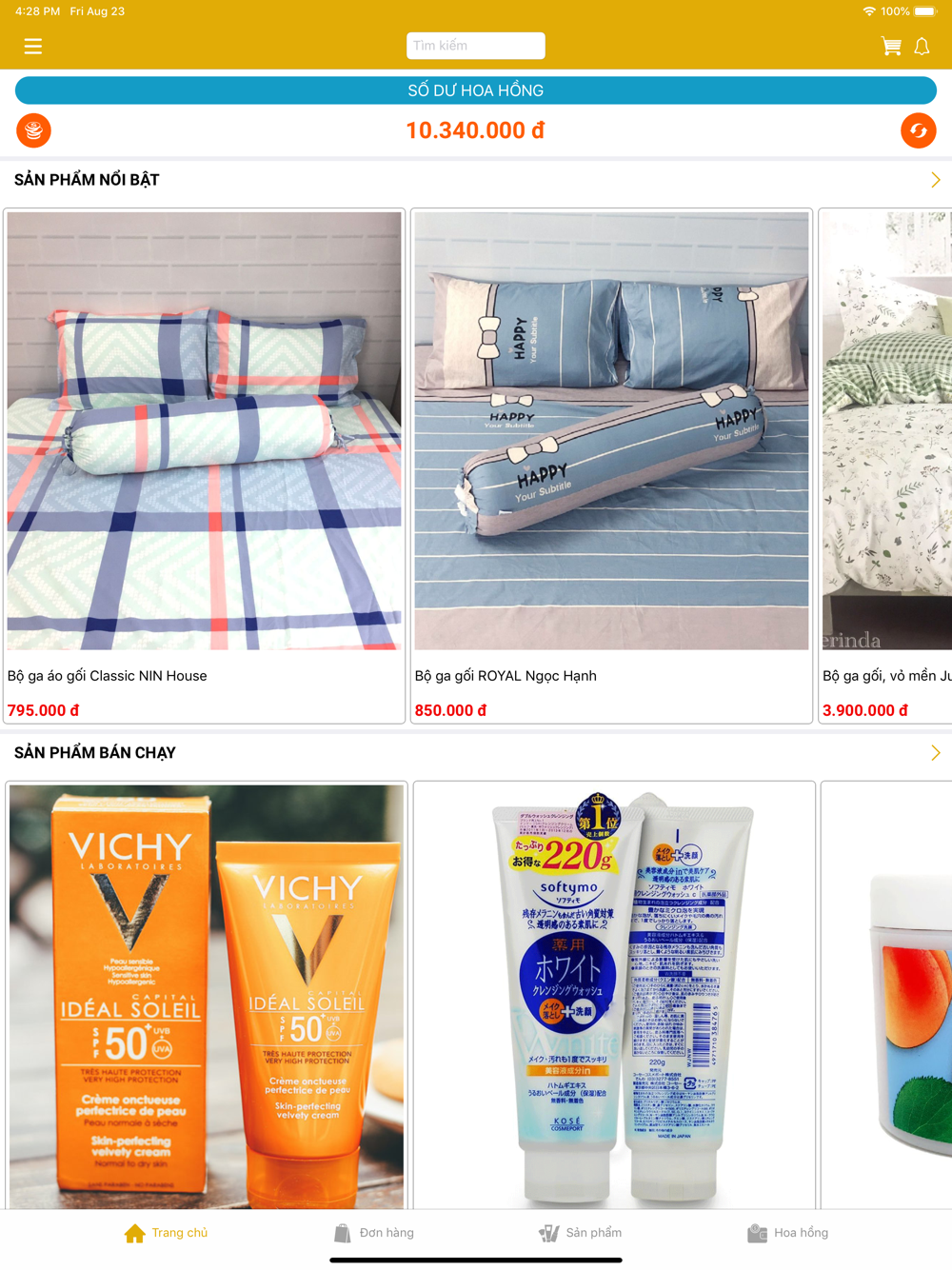Tap the notification bell icon
Image resolution: width=952 pixels, height=1270 pixels.
click(x=922, y=46)
